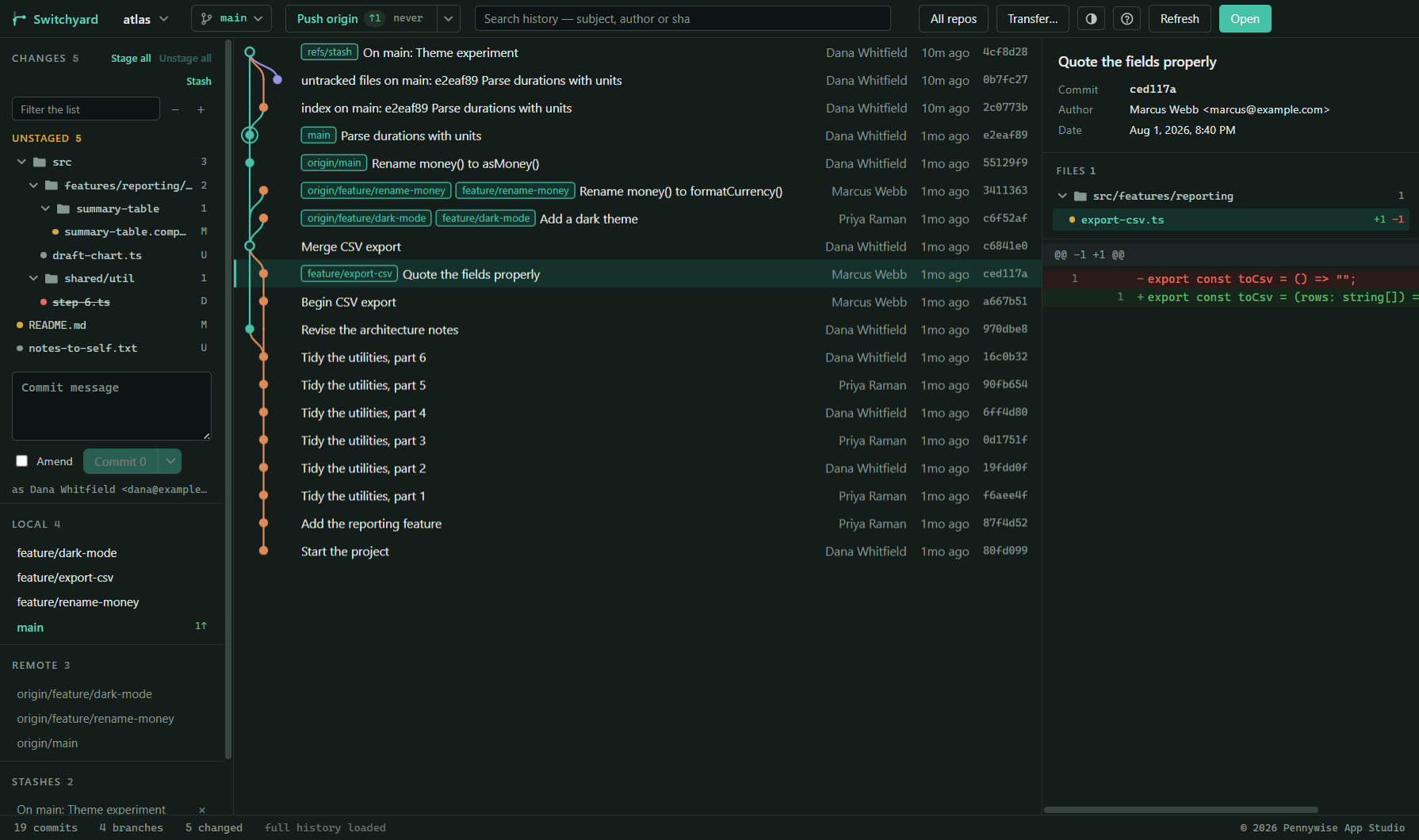The width and height of the screenshot is (1419, 840).
Task: Click the Switchyard logo icon
Action: (20, 19)
